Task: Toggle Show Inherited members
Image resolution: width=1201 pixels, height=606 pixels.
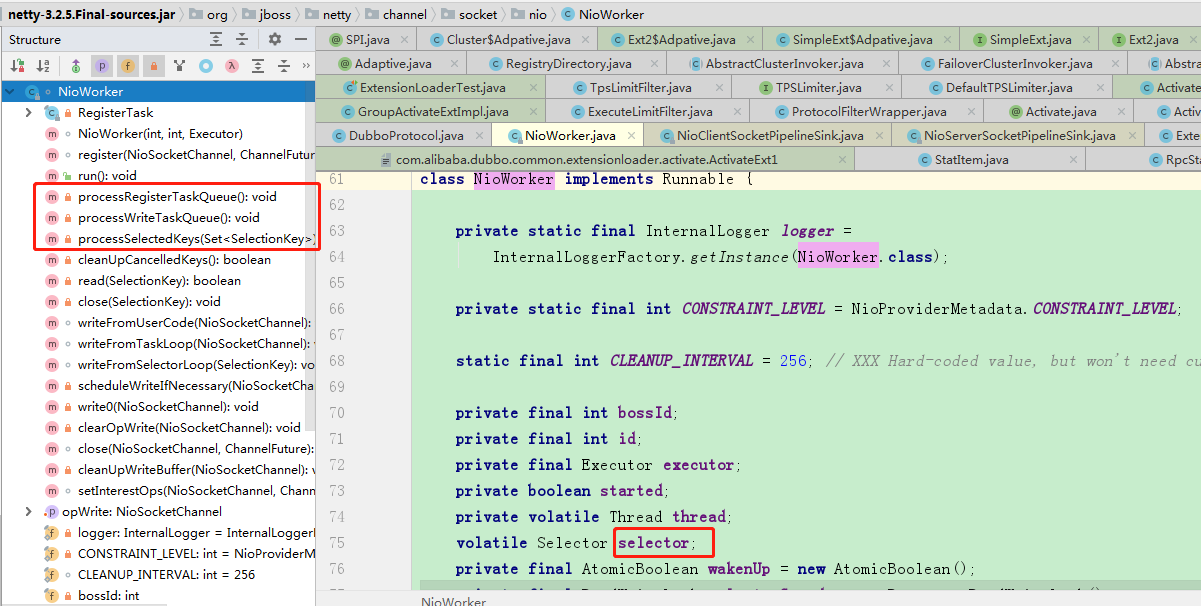Action: pyautogui.click(x=76, y=66)
